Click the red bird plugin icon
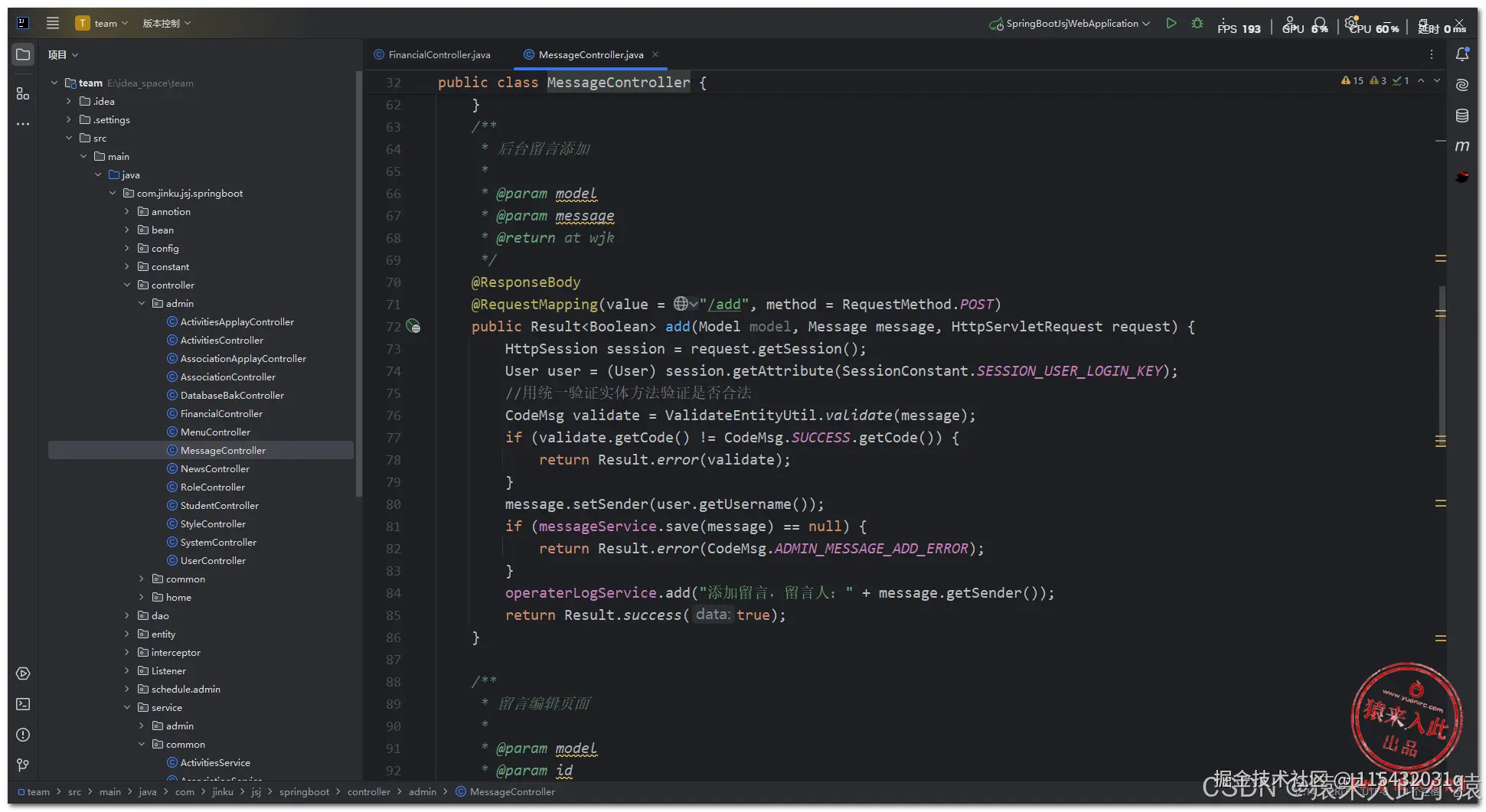The image size is (1486, 812). click(1462, 177)
